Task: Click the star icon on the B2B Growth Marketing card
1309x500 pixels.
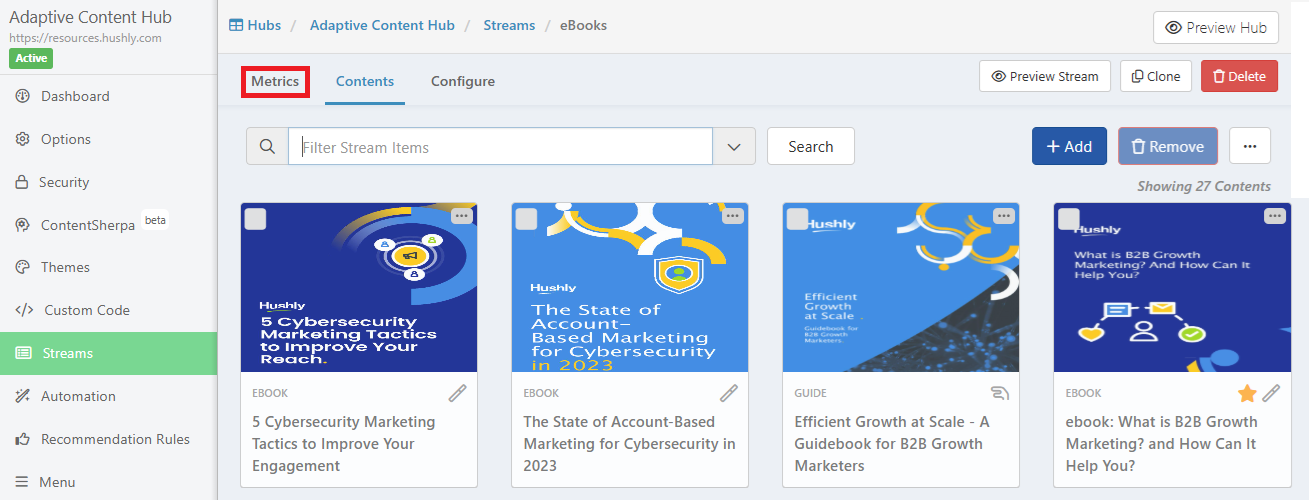Action: pyautogui.click(x=1247, y=393)
